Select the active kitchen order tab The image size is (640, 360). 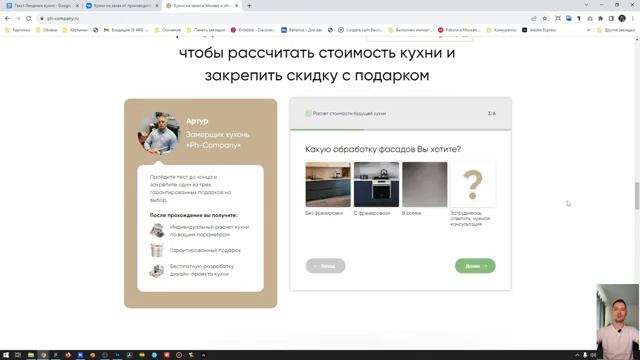point(202,6)
